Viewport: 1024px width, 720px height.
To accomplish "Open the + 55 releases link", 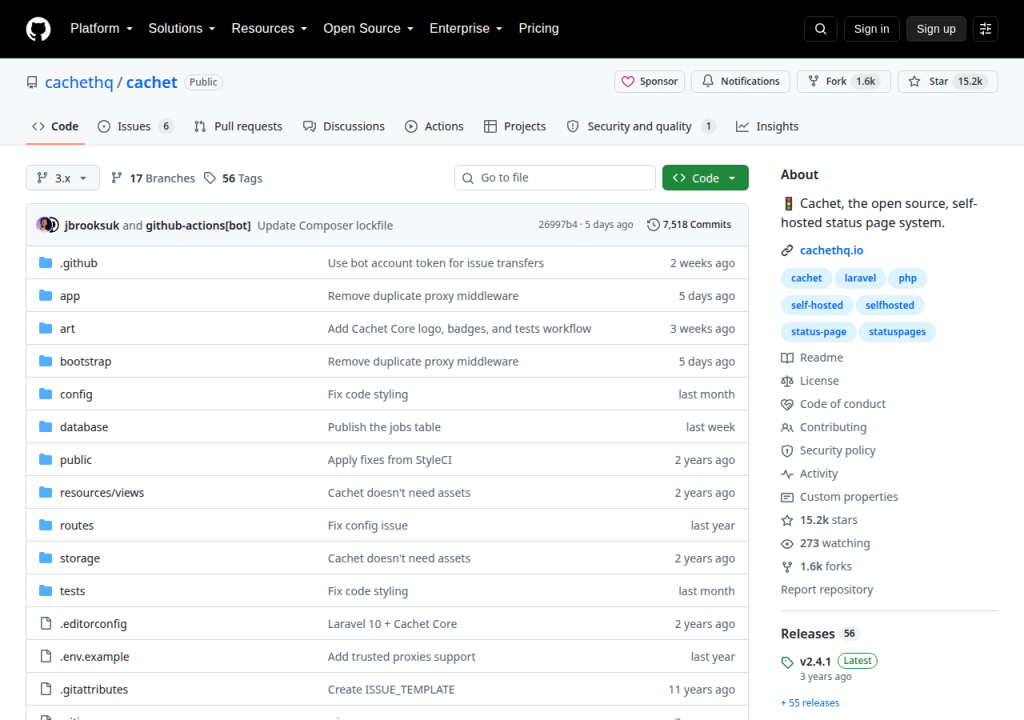I will (x=810, y=702).
